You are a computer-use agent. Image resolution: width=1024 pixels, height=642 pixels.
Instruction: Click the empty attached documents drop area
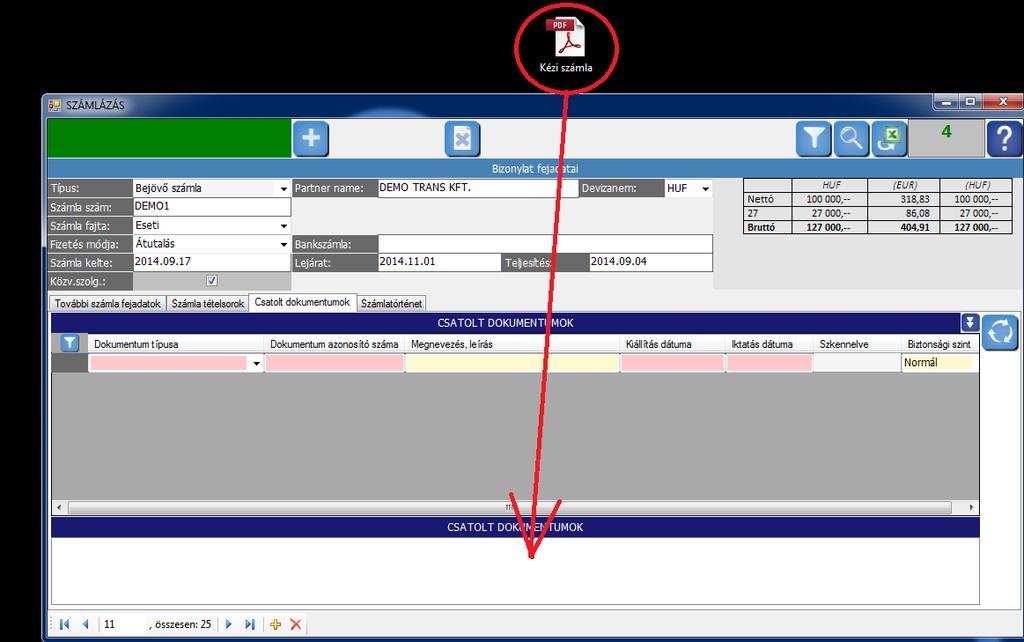(x=515, y=571)
